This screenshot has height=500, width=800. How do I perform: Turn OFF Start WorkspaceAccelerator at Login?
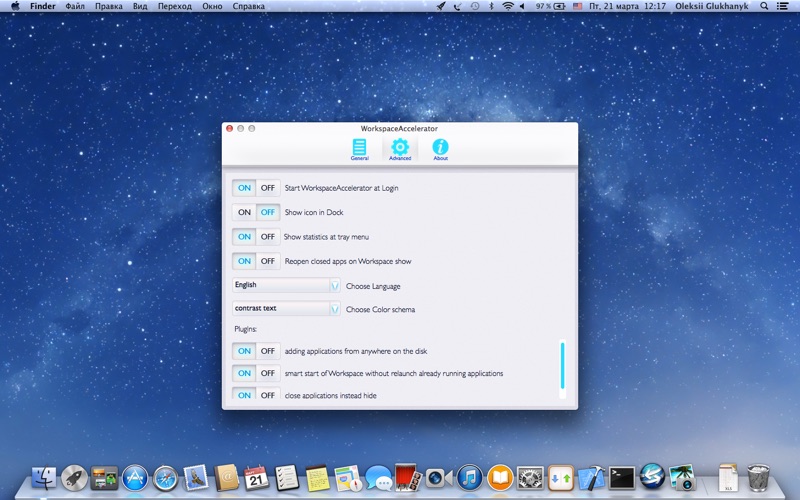click(x=268, y=188)
